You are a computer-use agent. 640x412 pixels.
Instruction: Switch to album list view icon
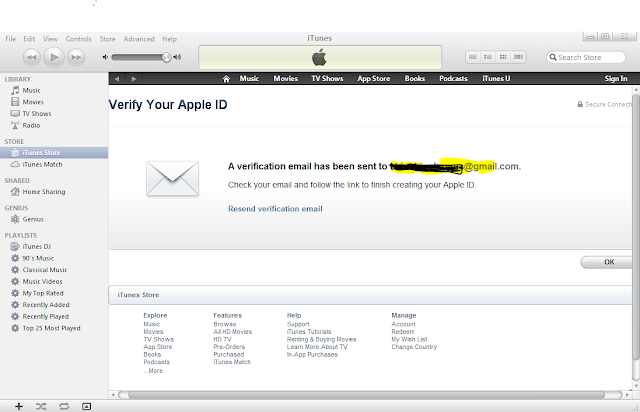tap(488, 57)
